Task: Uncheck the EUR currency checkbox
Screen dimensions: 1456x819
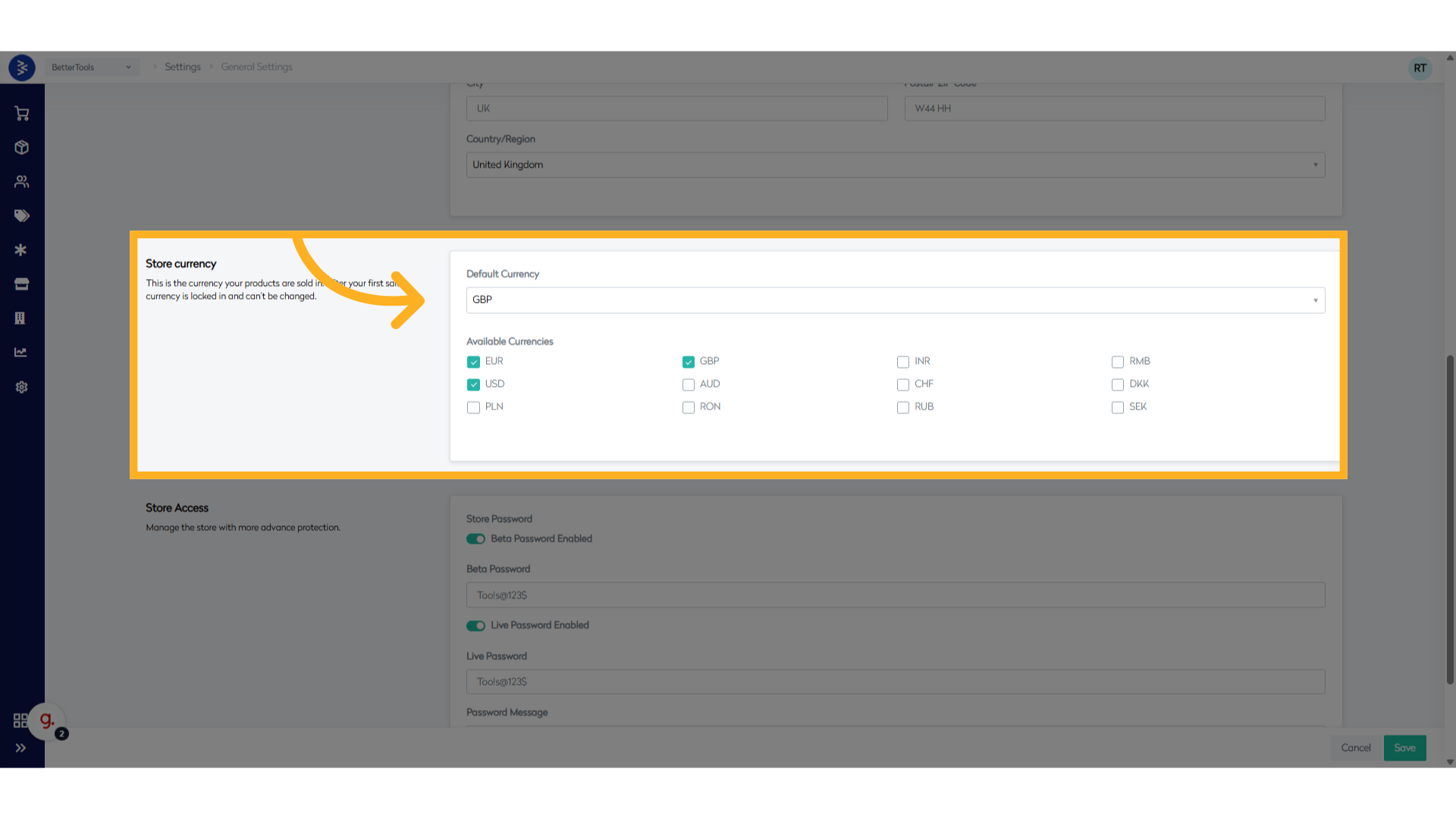Action: pos(474,362)
